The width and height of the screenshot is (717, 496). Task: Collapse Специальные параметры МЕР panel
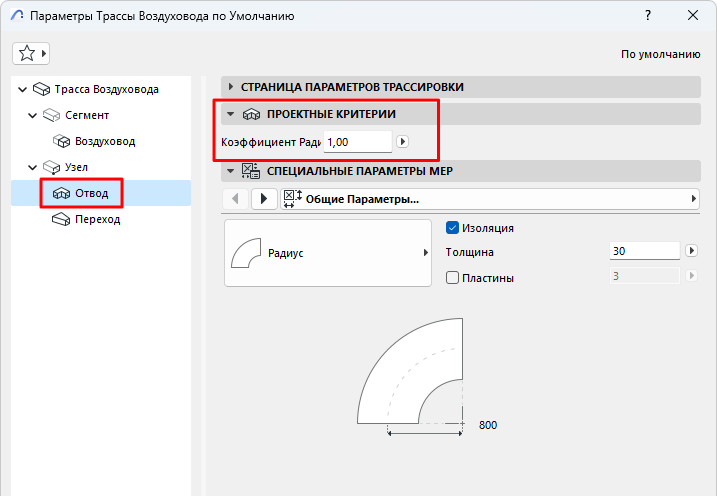click(230, 171)
